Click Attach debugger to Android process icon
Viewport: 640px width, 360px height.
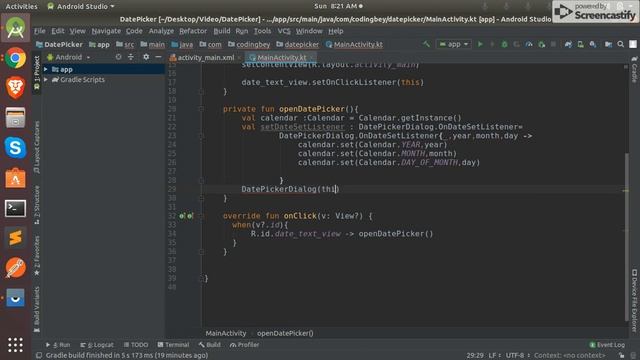542,44
